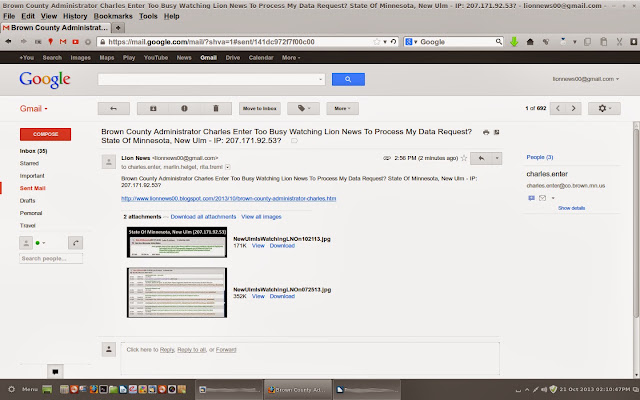640x400 pixels.
Task: Open the settings gear dropdown
Action: coord(604,109)
